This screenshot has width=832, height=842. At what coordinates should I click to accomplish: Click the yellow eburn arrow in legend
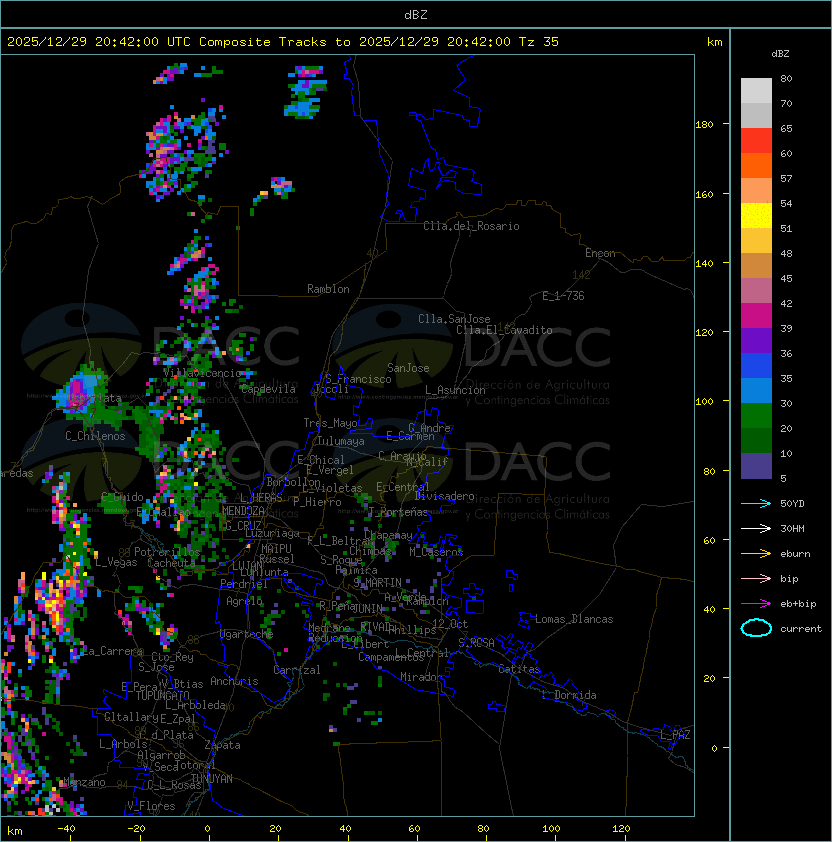756,554
